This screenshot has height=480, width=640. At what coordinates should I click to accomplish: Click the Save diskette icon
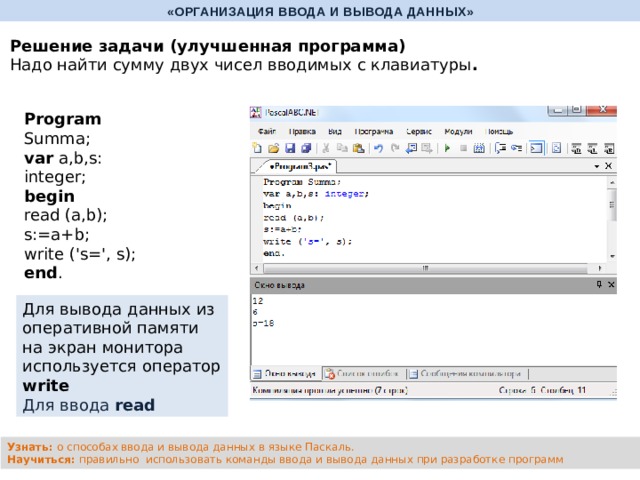tap(290, 148)
